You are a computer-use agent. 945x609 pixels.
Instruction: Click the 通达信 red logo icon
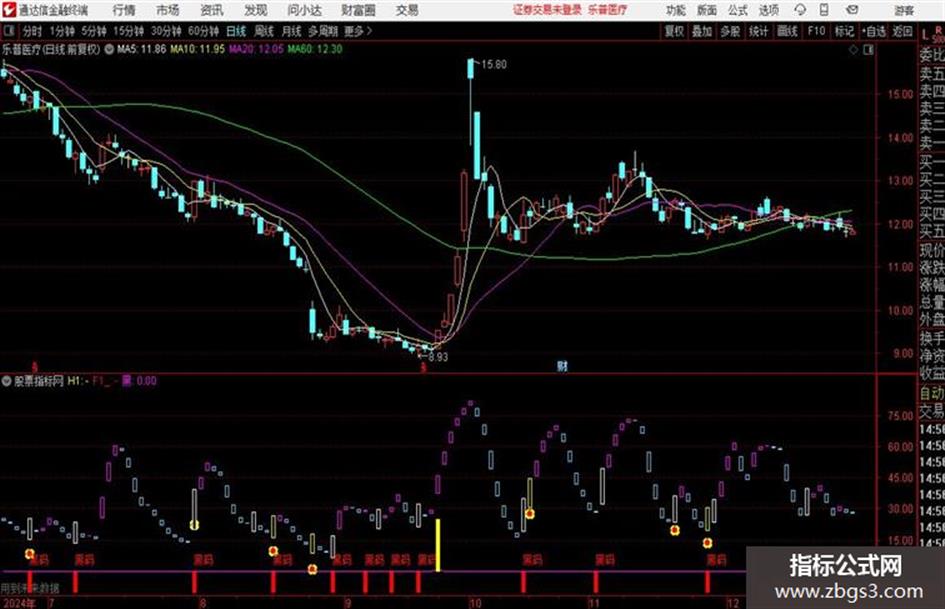tap(8, 10)
